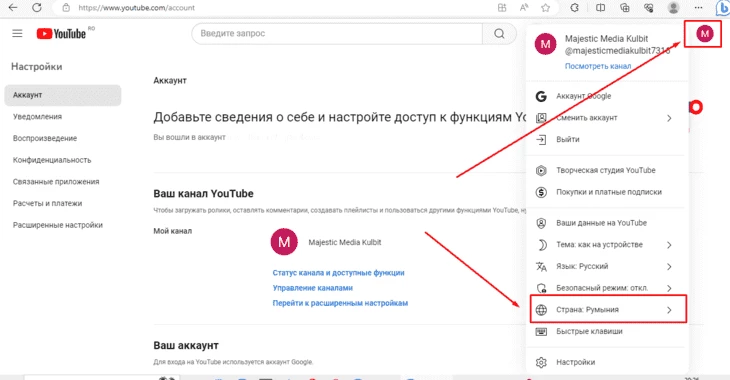Open 'Статус канала и доступные функции' link
This screenshot has width=730, height=380.
pyautogui.click(x=338, y=273)
